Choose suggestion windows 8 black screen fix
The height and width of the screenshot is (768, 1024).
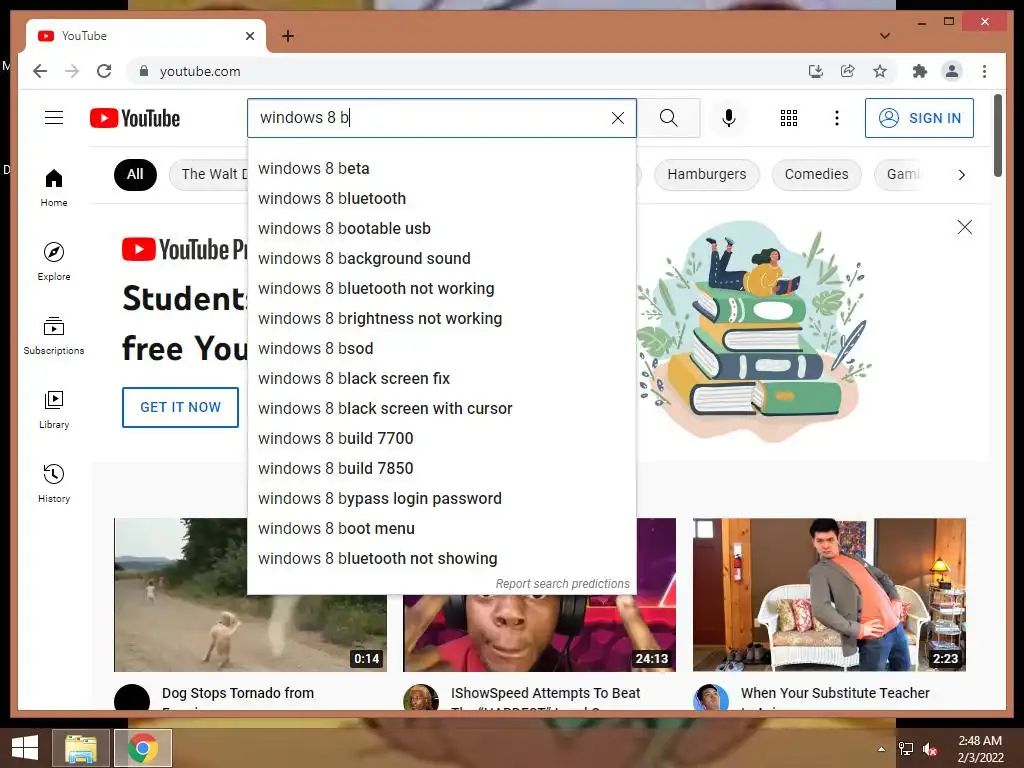click(441, 379)
